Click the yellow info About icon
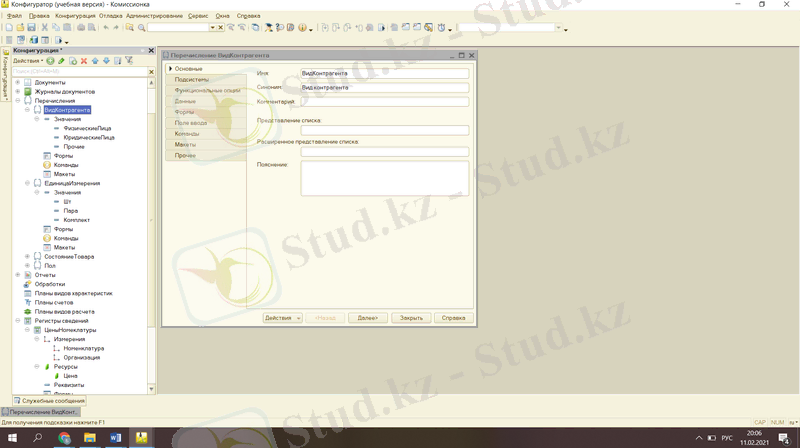The width and height of the screenshot is (800, 448). 302,28
